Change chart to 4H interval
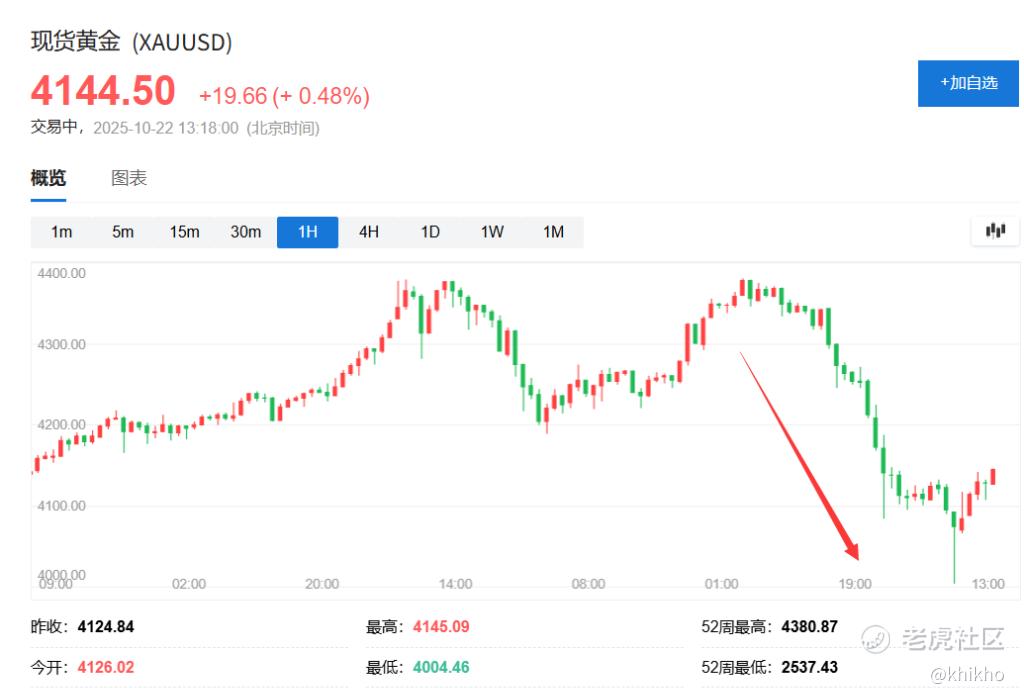1024x698 pixels. [369, 232]
